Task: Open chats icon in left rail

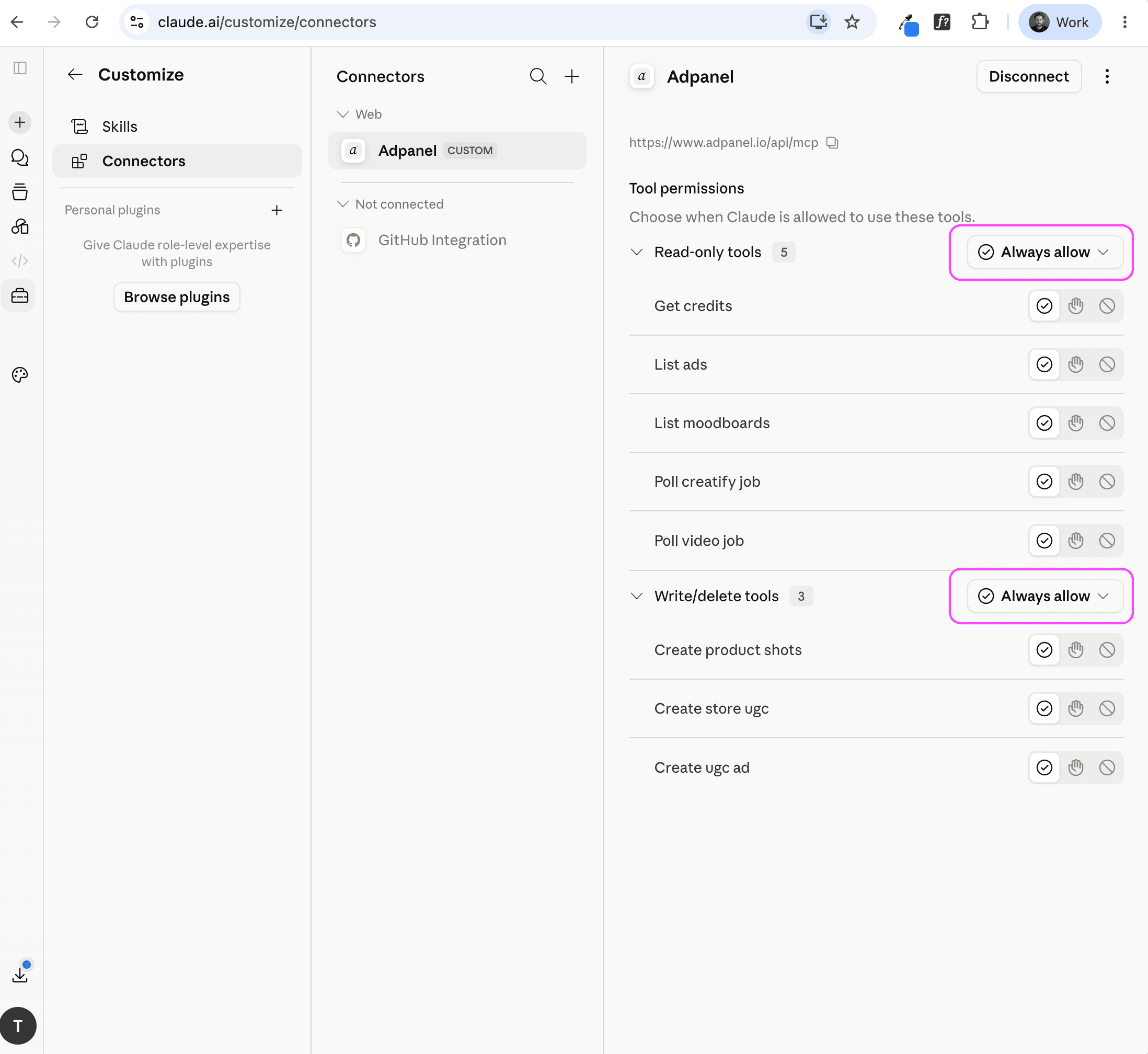Action: [x=20, y=157]
